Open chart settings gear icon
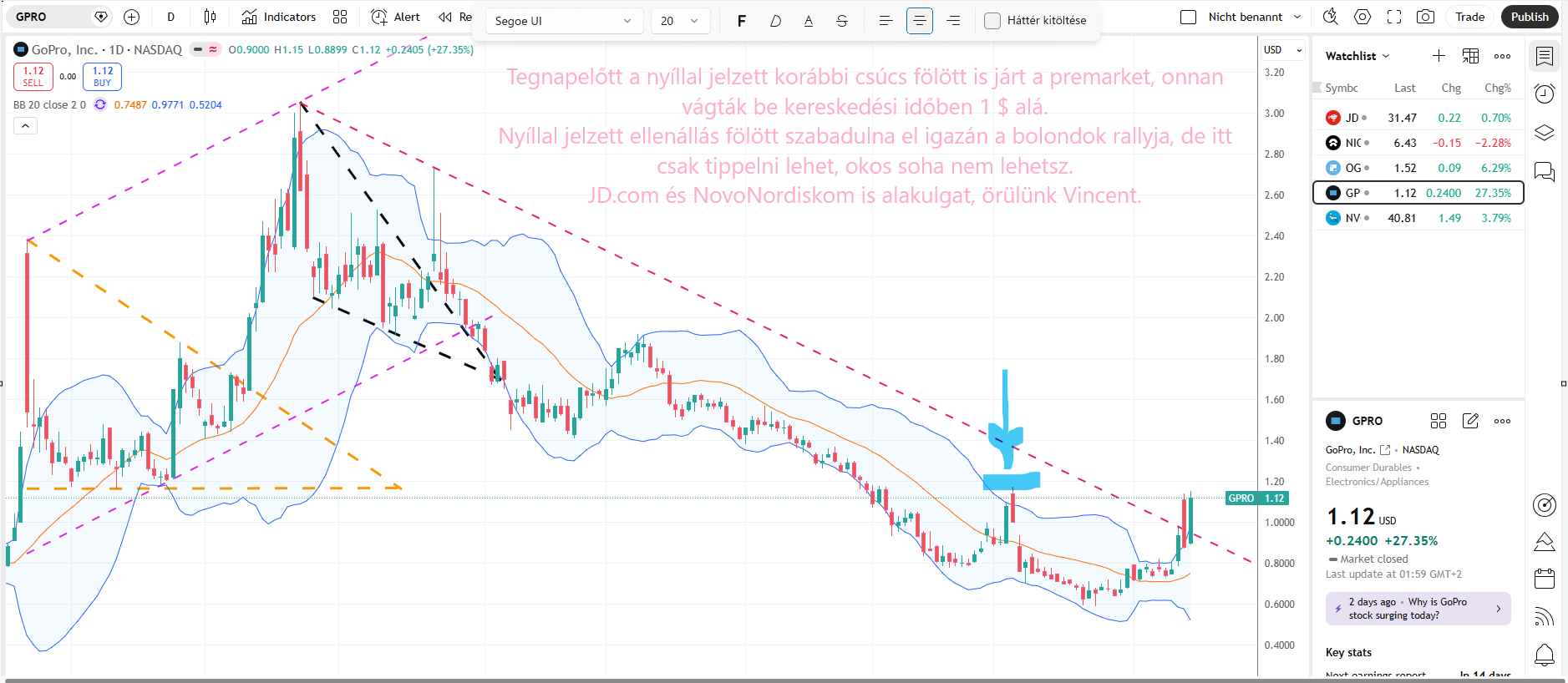This screenshot has width=1568, height=683. [x=1362, y=17]
